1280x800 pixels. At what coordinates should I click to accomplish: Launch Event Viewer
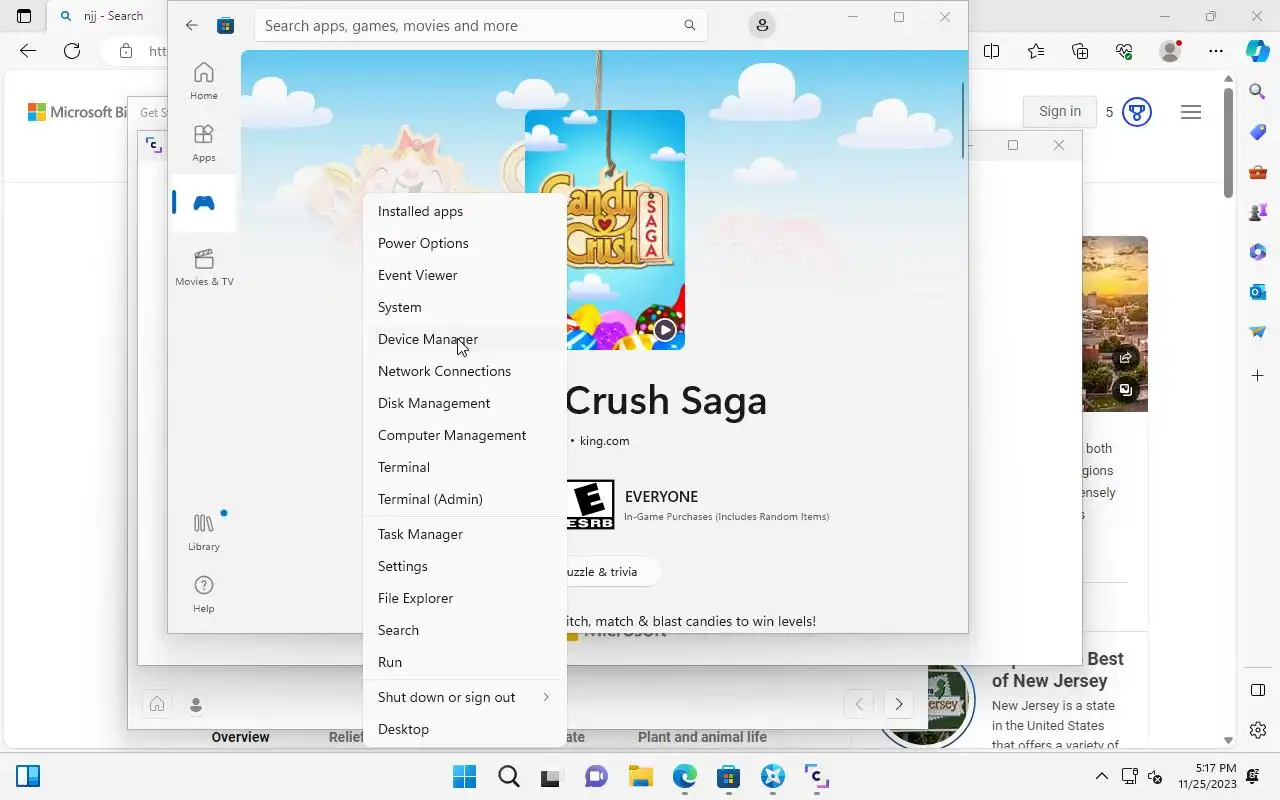pos(465,275)
